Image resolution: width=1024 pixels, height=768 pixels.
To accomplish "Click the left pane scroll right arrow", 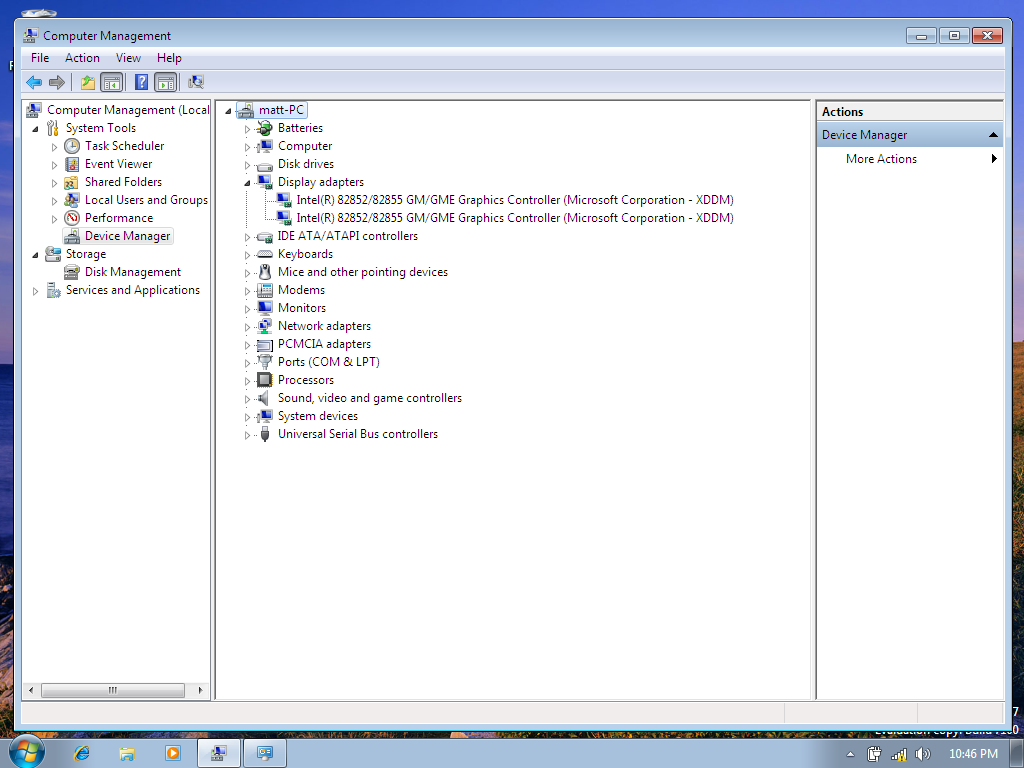I will click(200, 690).
